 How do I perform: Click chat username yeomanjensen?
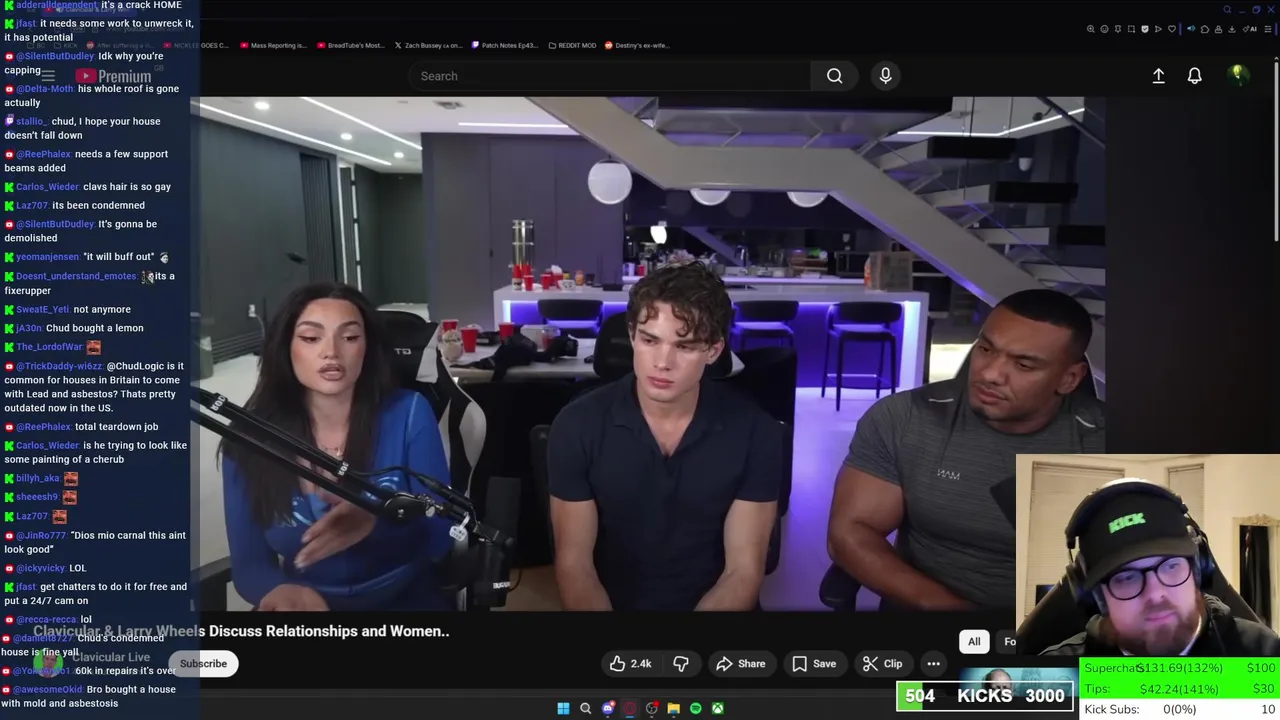click(x=47, y=257)
